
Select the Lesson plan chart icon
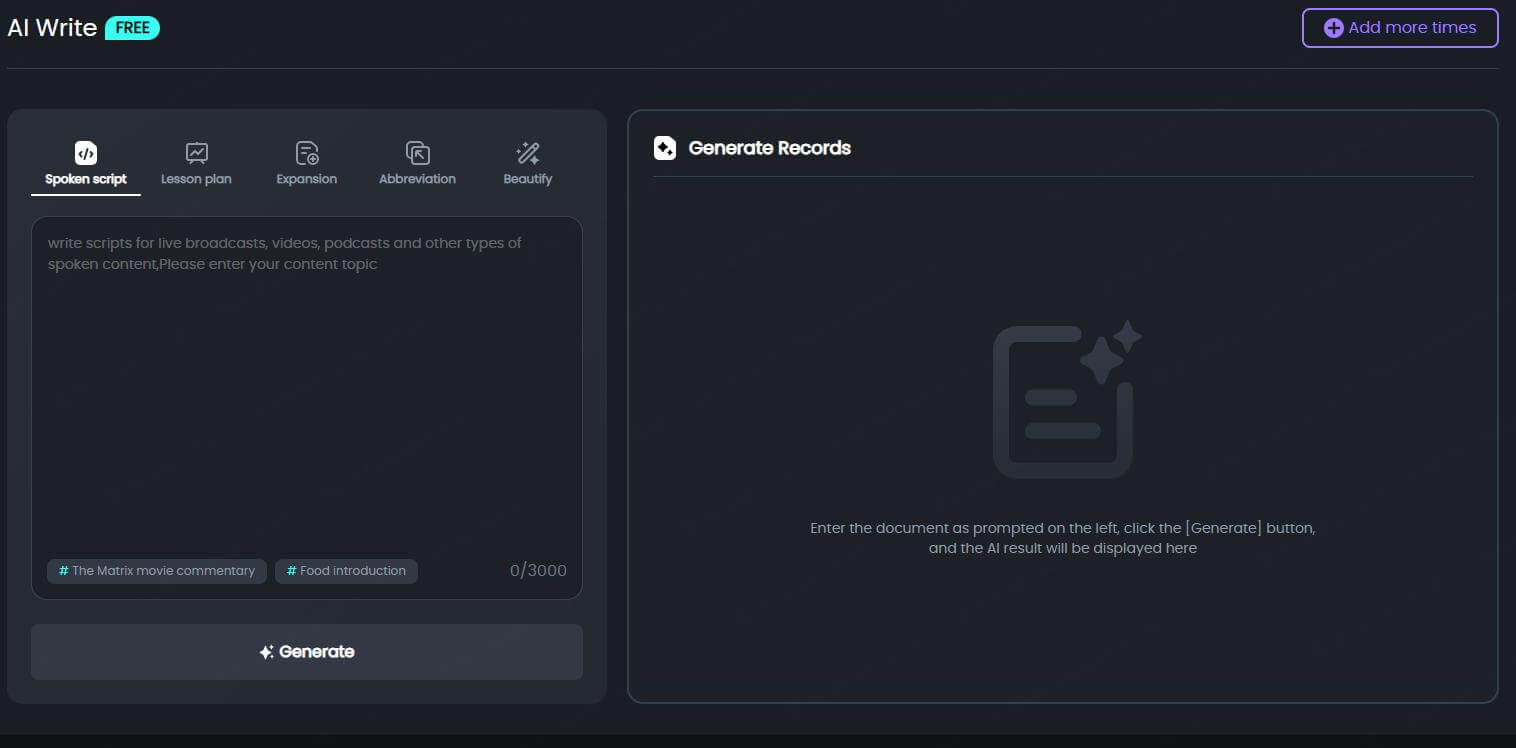(x=196, y=153)
